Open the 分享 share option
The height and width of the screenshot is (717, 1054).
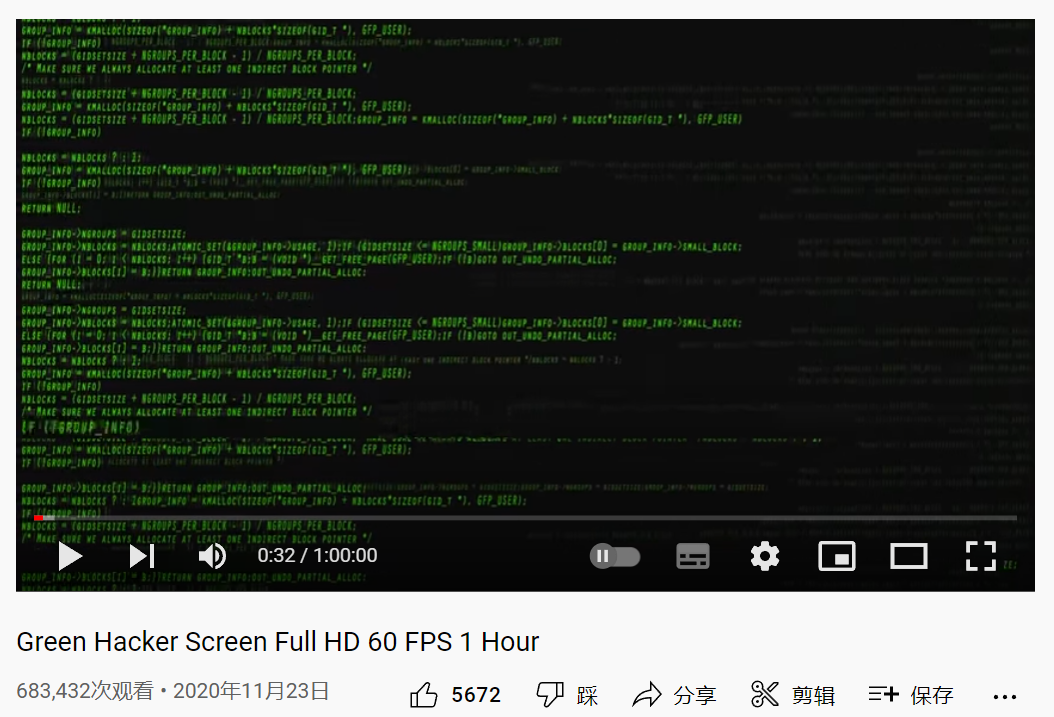pos(695,695)
